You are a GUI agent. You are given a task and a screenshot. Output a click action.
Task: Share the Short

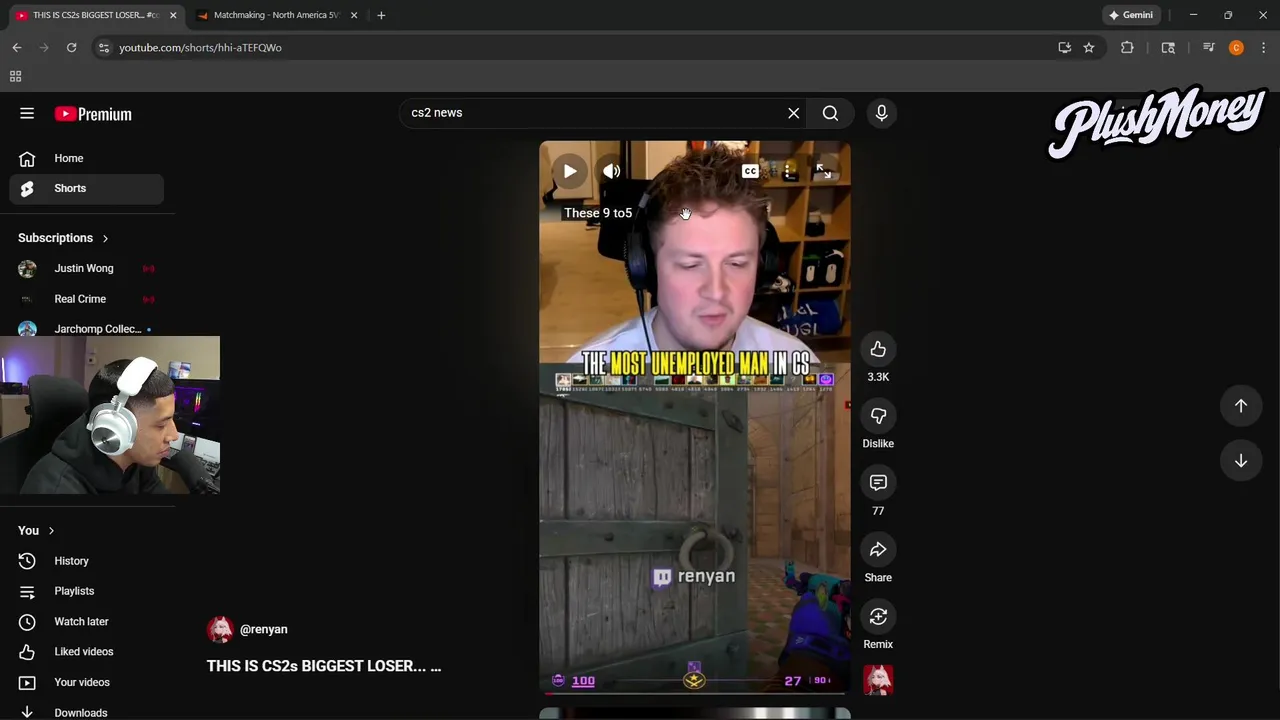click(878, 550)
